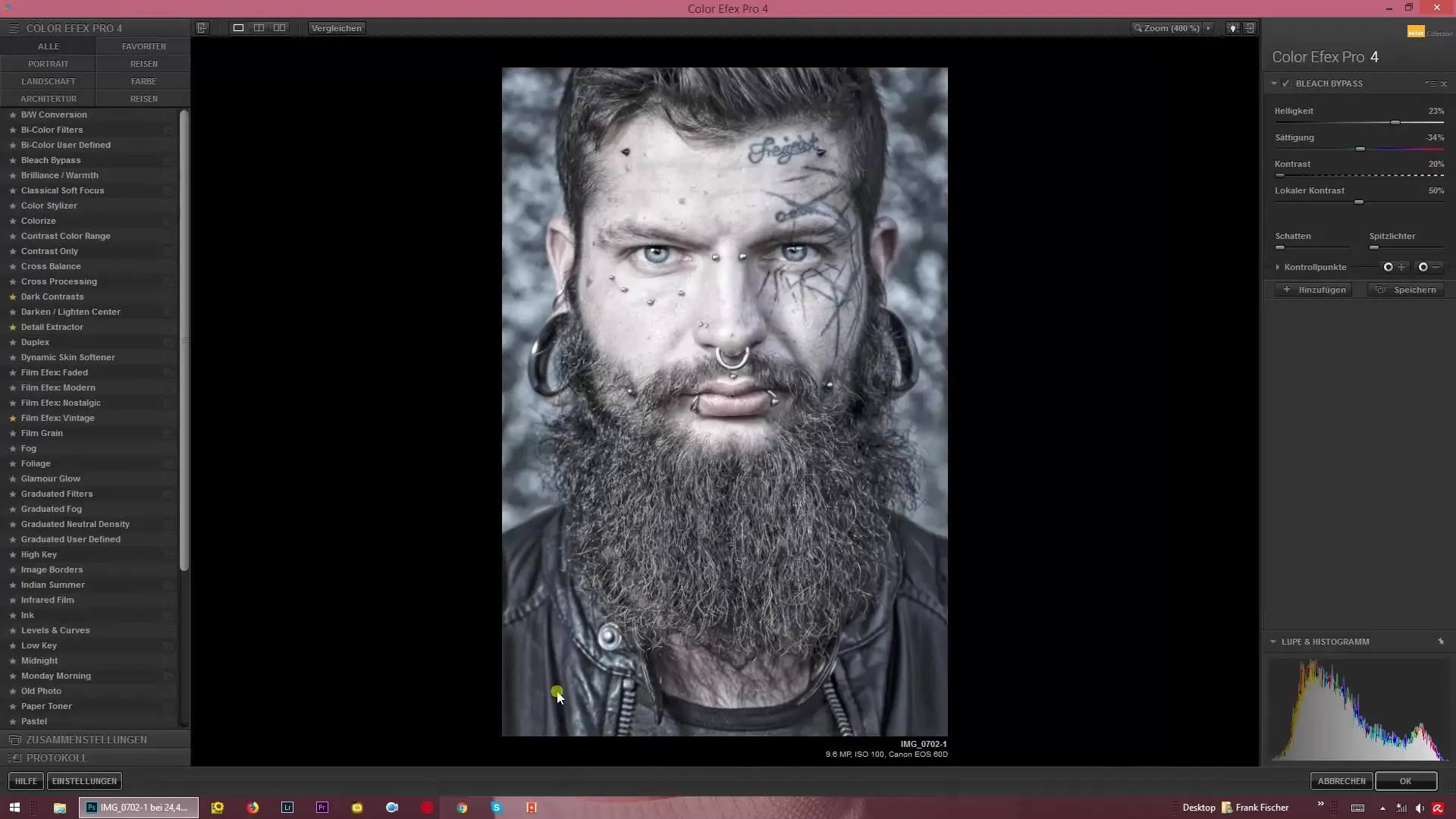Toggle favorite star for Film Efex: Vintage
The width and height of the screenshot is (1456, 819).
coord(12,418)
